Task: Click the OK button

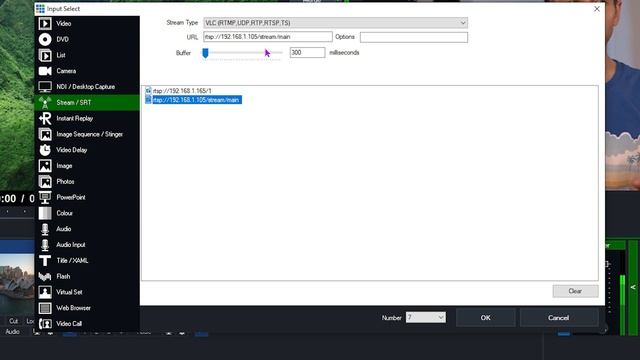Action: click(x=485, y=318)
